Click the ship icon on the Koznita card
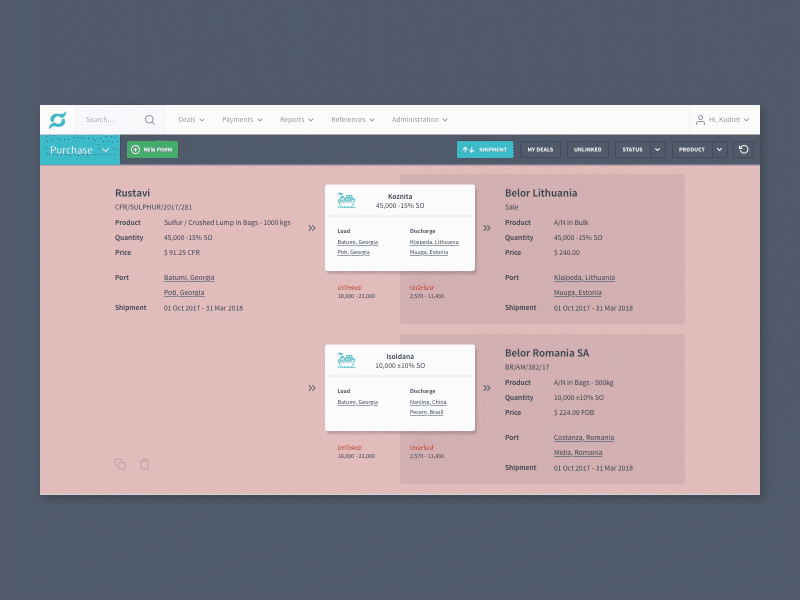This screenshot has width=800, height=600. pos(348,199)
